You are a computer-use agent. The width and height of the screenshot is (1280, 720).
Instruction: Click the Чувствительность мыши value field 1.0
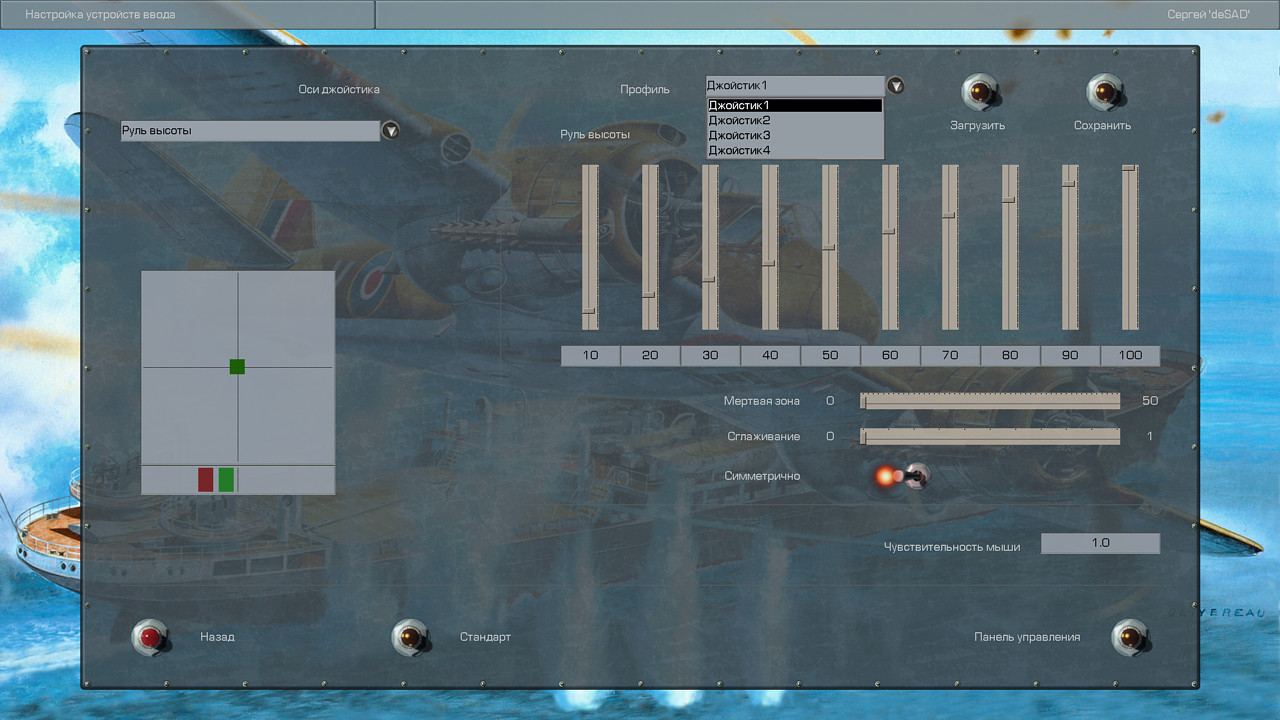click(x=1100, y=543)
